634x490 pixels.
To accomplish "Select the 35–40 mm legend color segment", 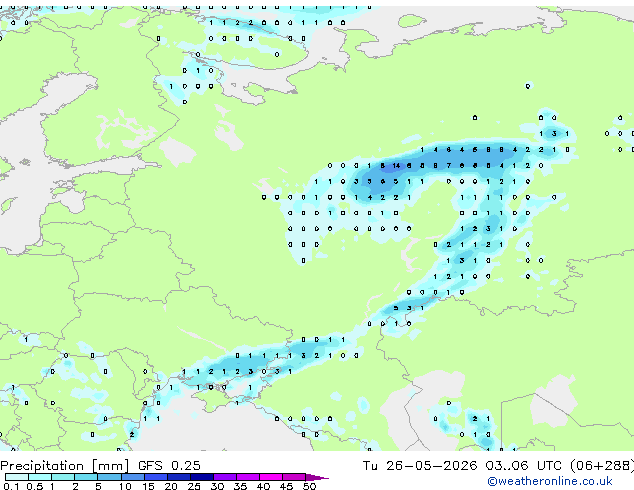I will (x=248, y=477).
